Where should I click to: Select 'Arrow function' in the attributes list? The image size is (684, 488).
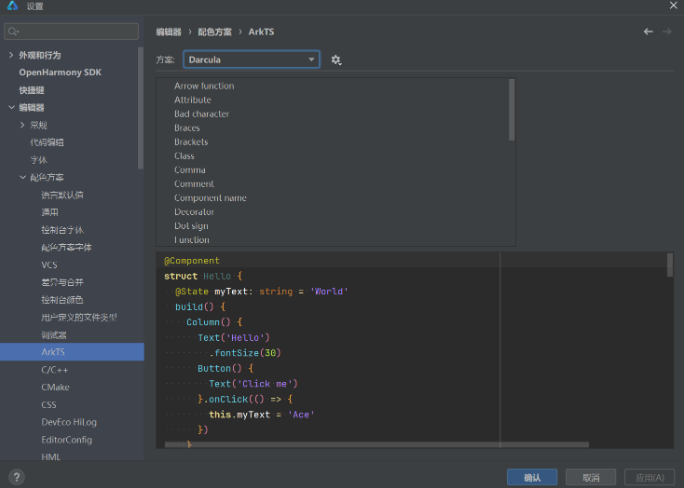(x=204, y=86)
